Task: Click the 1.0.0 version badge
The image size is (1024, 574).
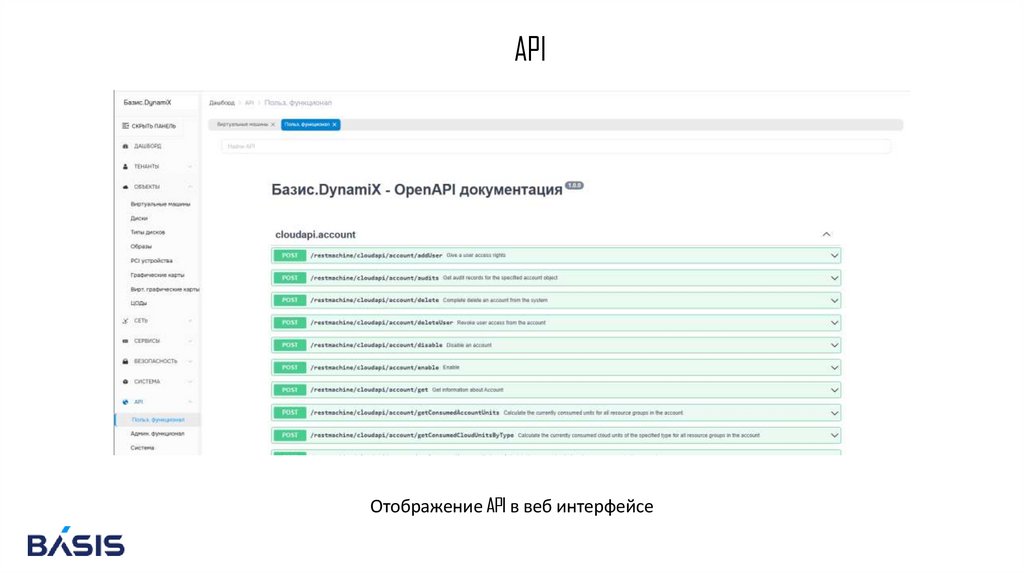Action: 574,185
